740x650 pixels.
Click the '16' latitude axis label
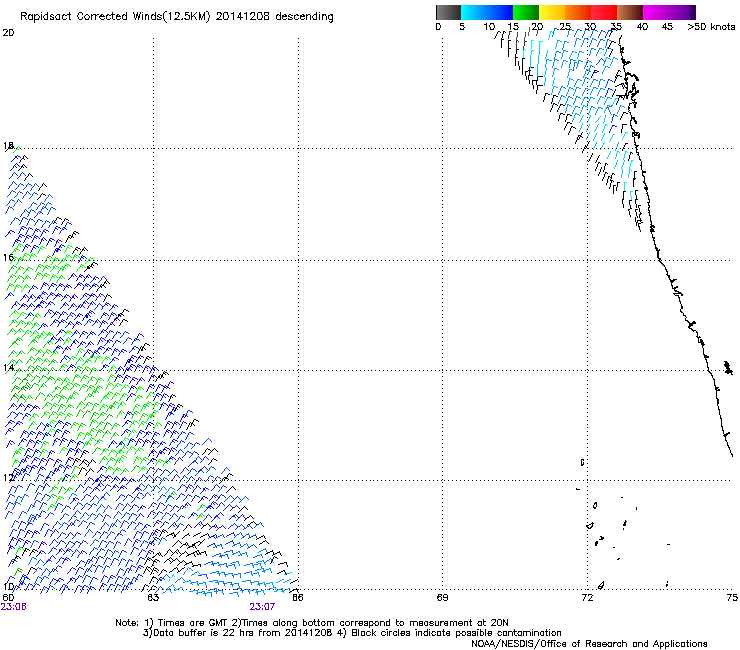tap(8, 257)
